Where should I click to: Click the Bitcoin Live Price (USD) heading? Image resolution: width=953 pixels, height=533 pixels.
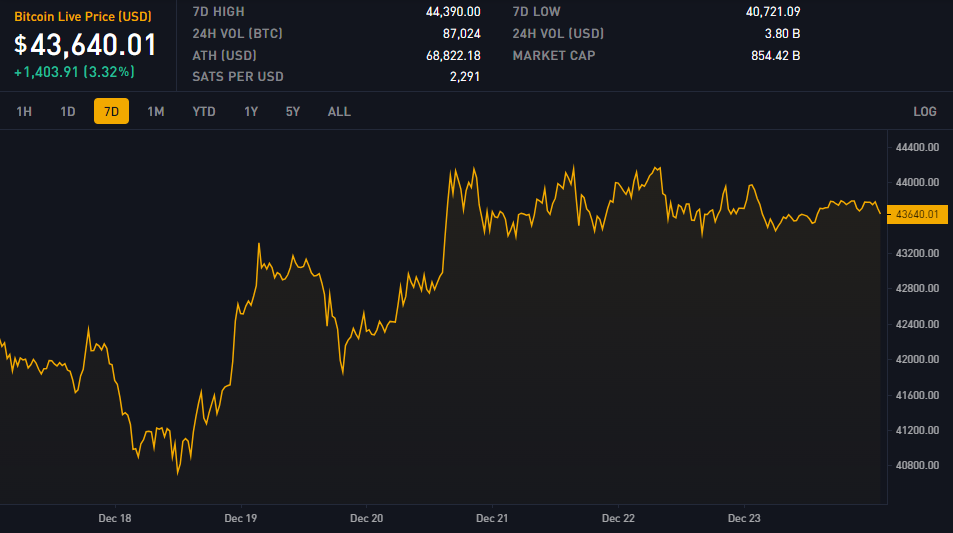click(83, 17)
